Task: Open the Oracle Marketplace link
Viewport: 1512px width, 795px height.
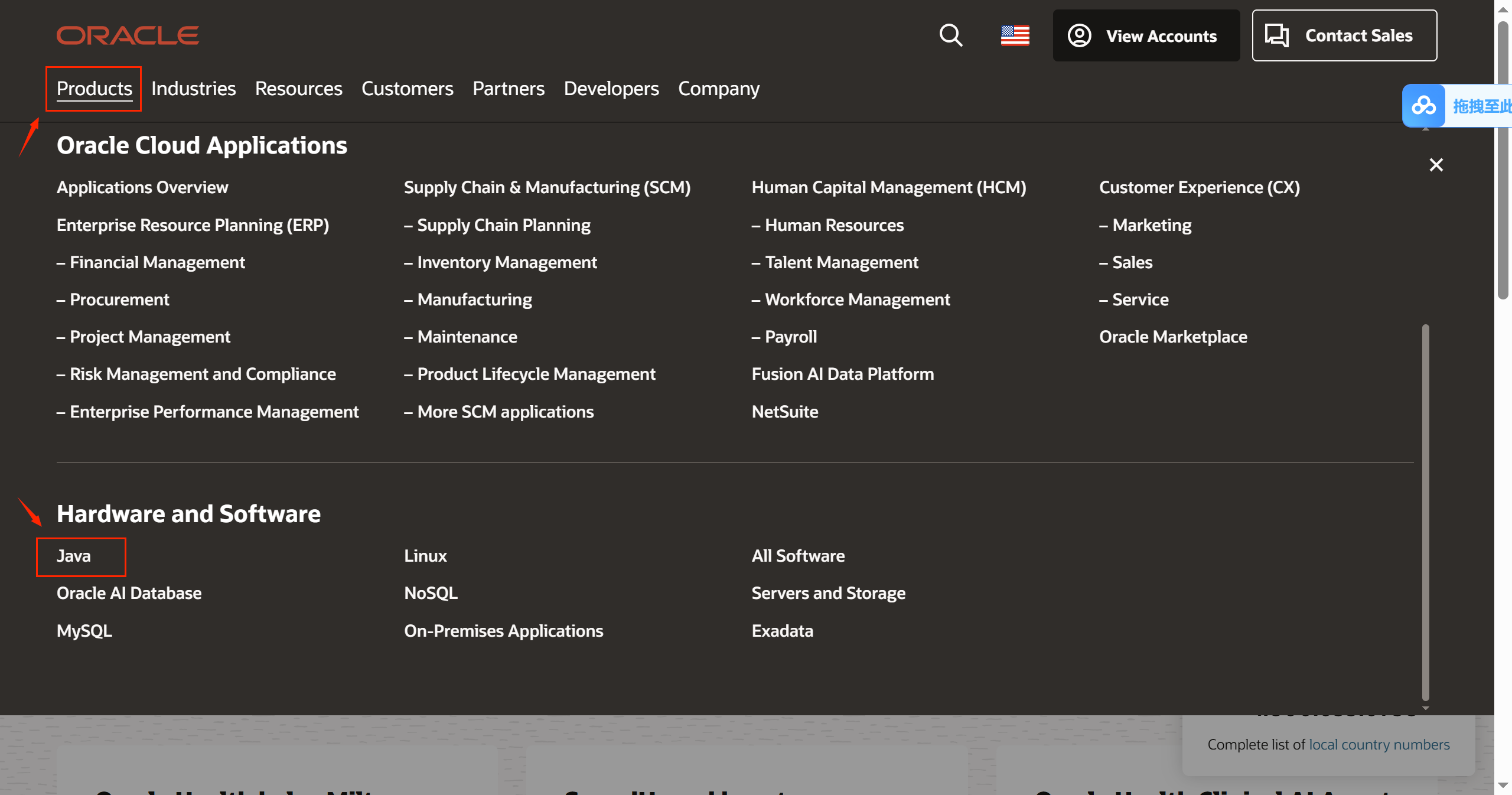Action: coord(1173,337)
